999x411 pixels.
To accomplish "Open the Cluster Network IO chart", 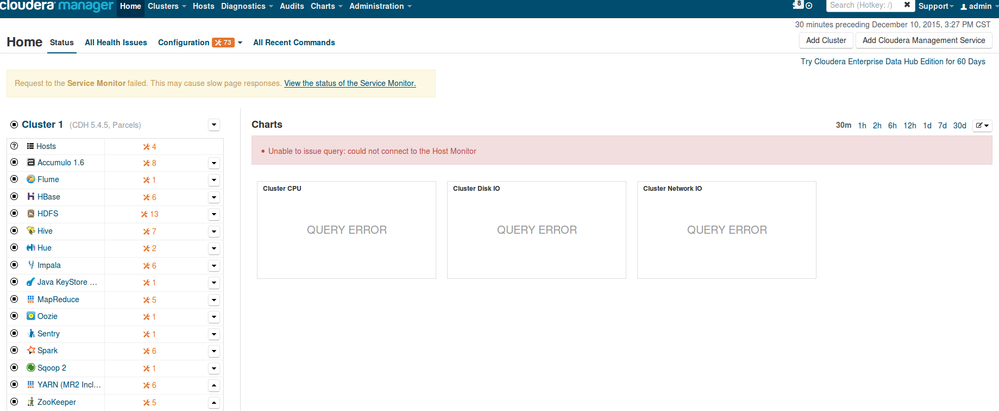I will (x=726, y=230).
